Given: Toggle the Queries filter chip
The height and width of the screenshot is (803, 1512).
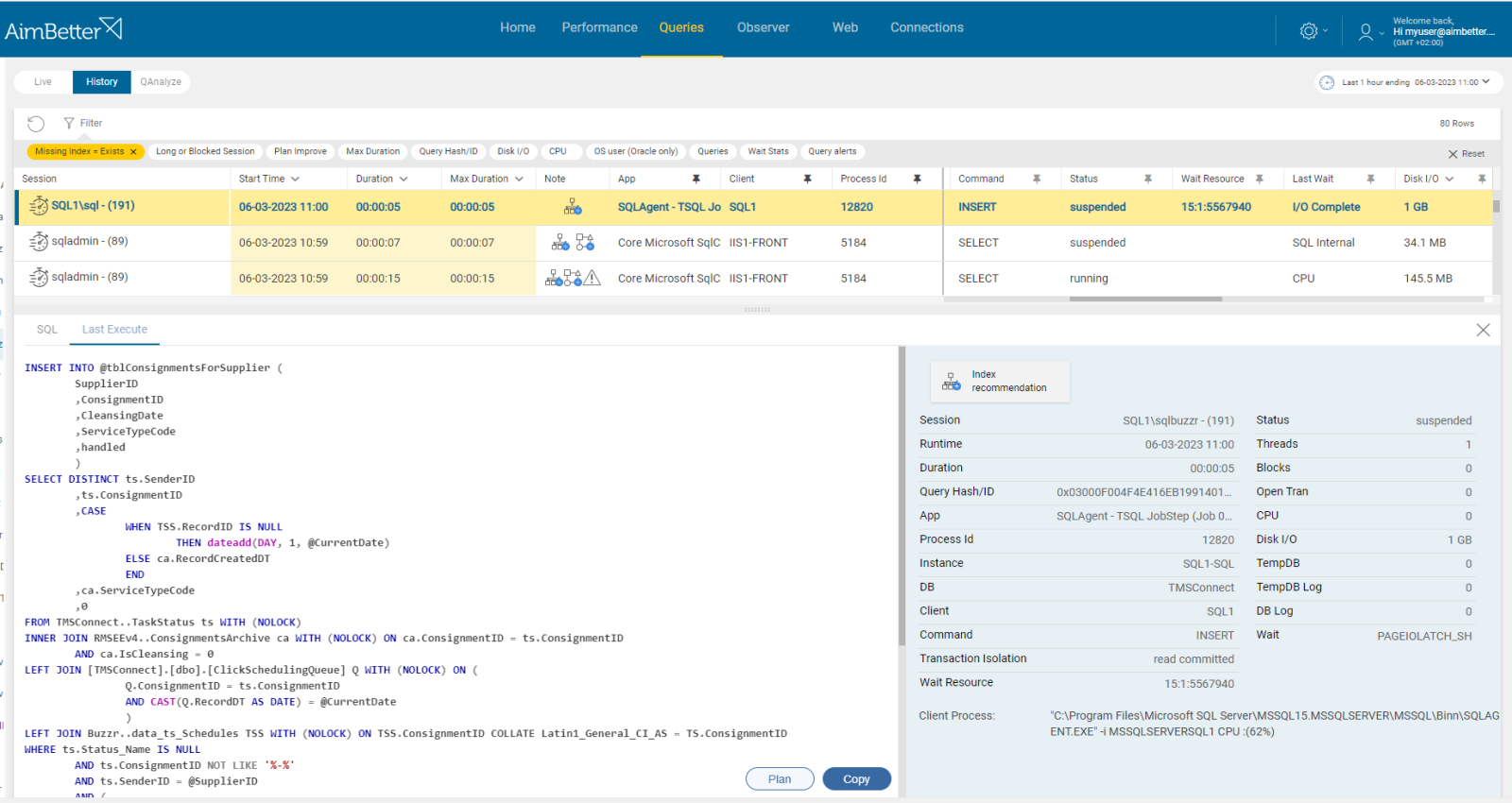Looking at the screenshot, I should pos(713,151).
